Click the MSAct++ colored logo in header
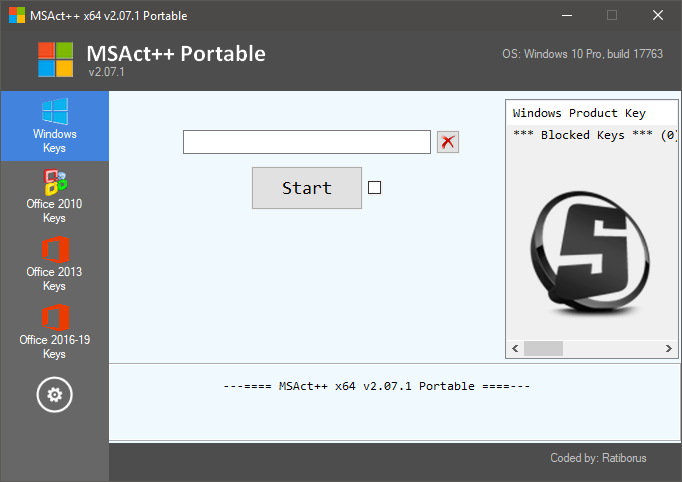 [55, 59]
